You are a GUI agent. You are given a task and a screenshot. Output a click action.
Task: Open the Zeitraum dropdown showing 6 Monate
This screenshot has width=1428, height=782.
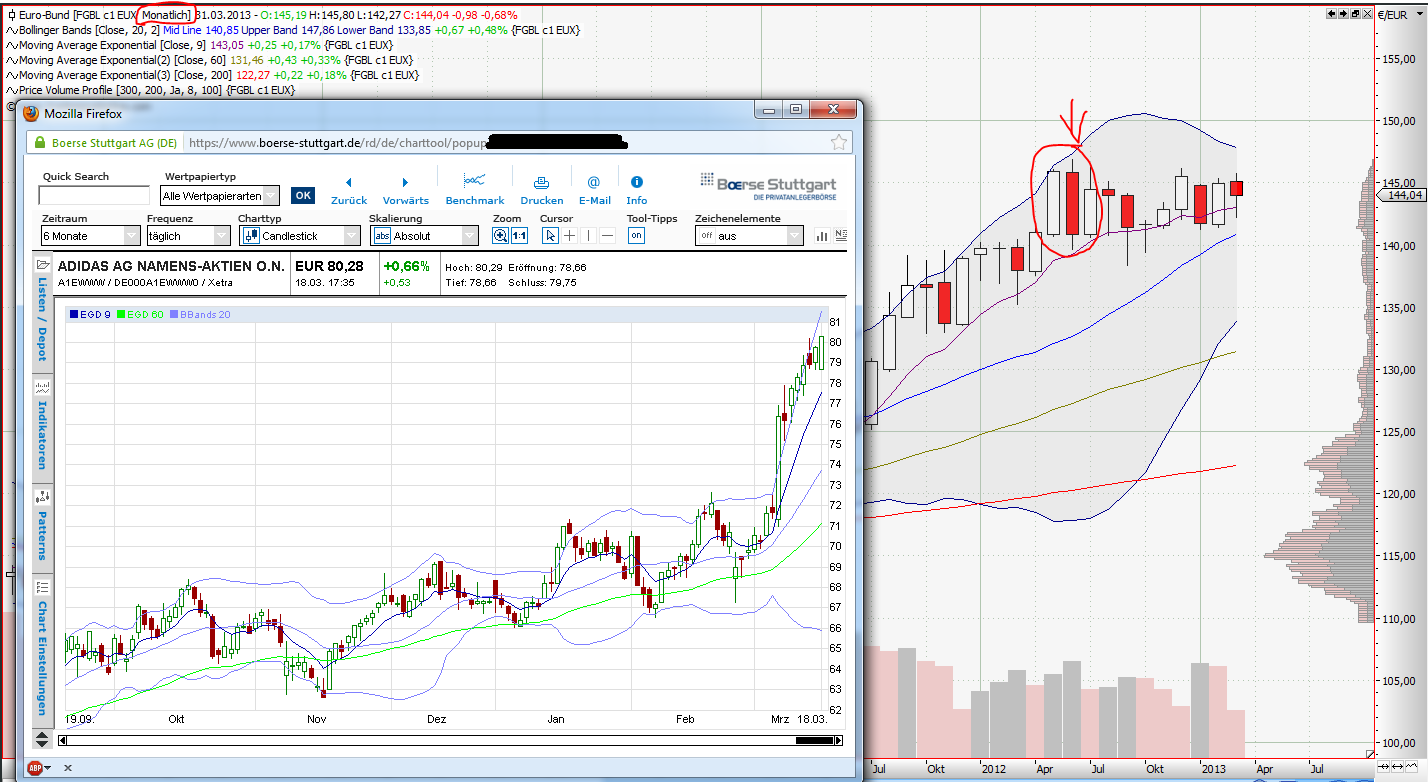click(90, 236)
